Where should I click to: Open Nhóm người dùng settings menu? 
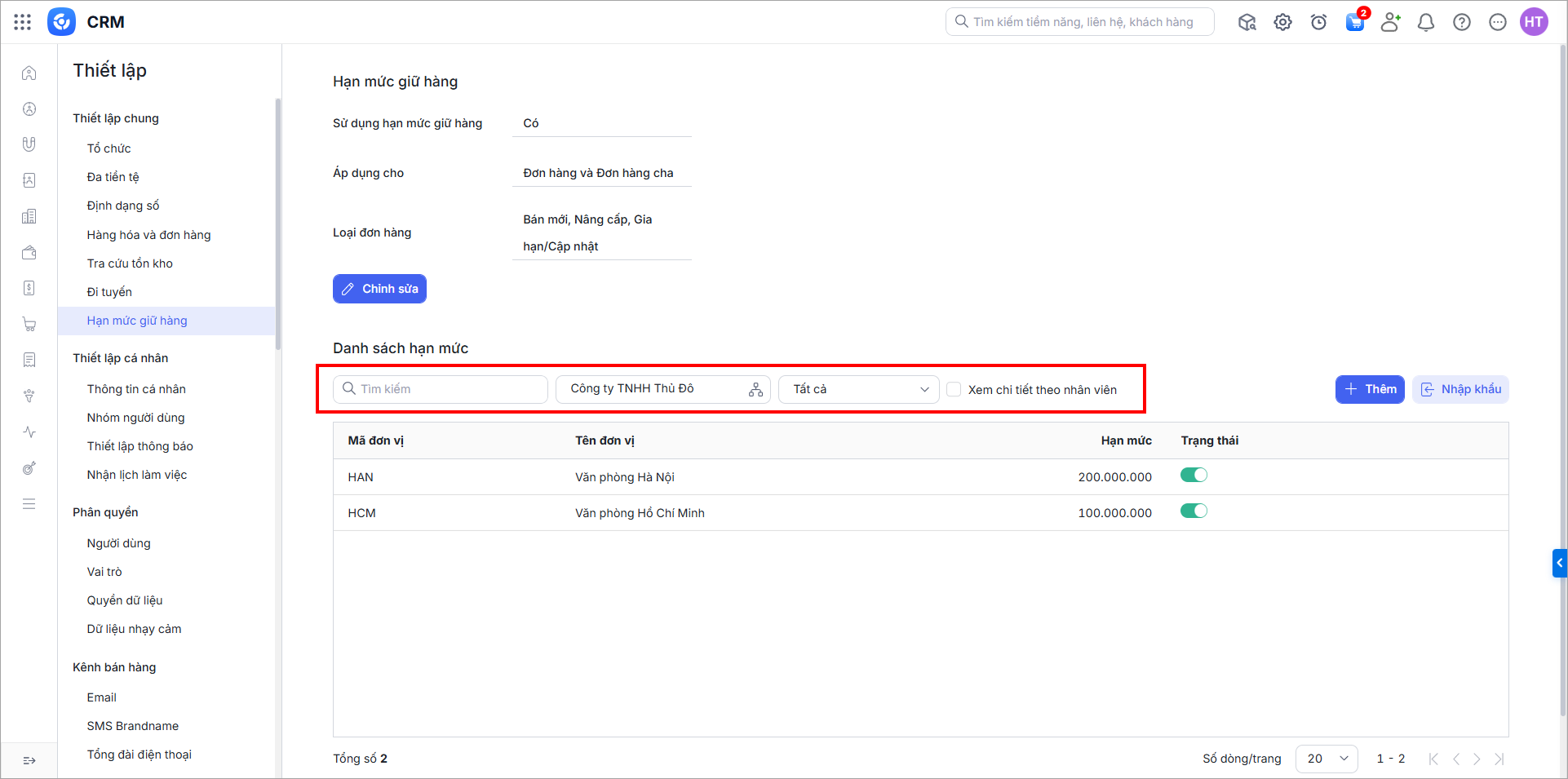pyautogui.click(x=135, y=418)
